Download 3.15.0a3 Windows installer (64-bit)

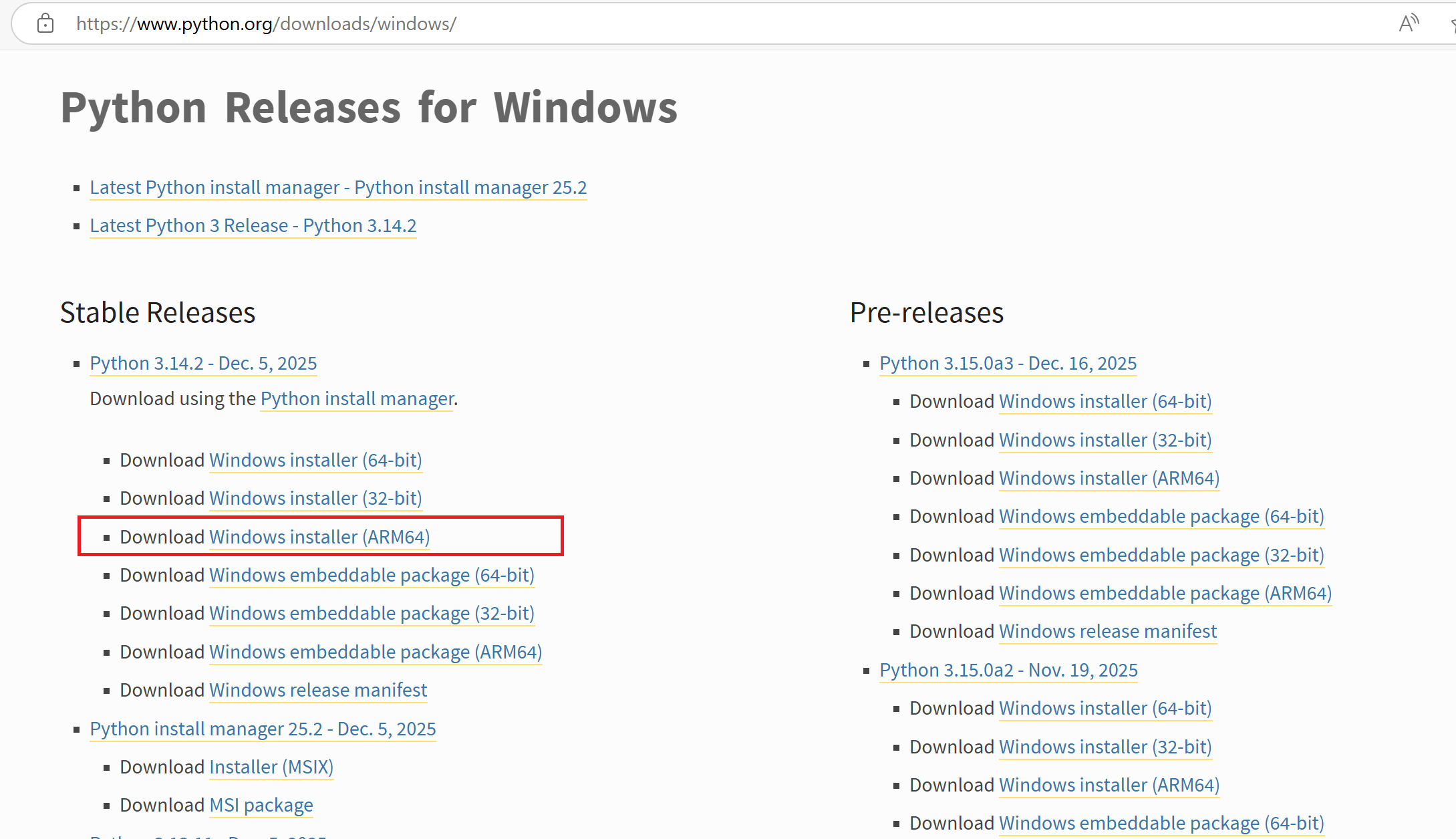click(x=1105, y=401)
